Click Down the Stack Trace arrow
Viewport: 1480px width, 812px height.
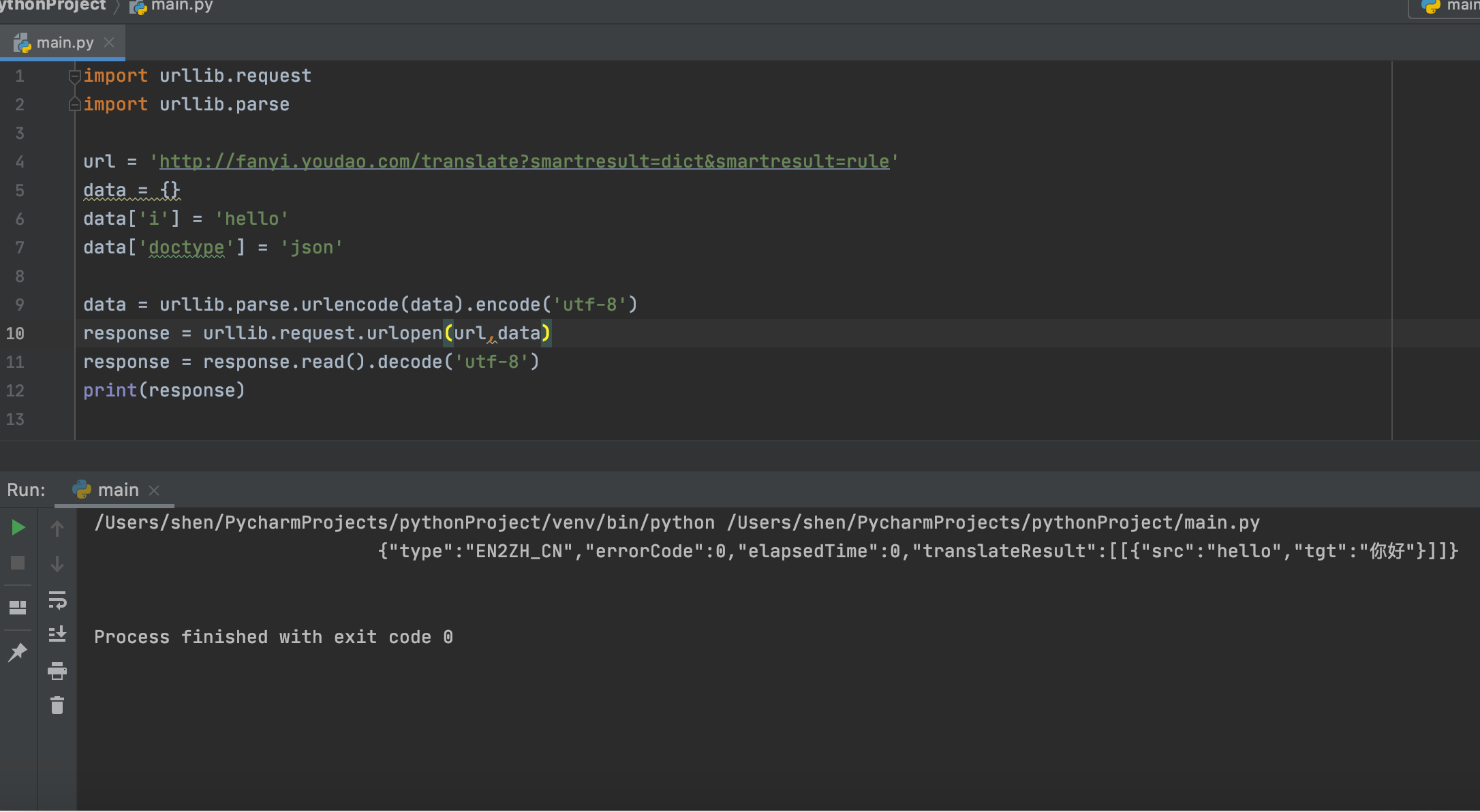(x=57, y=563)
